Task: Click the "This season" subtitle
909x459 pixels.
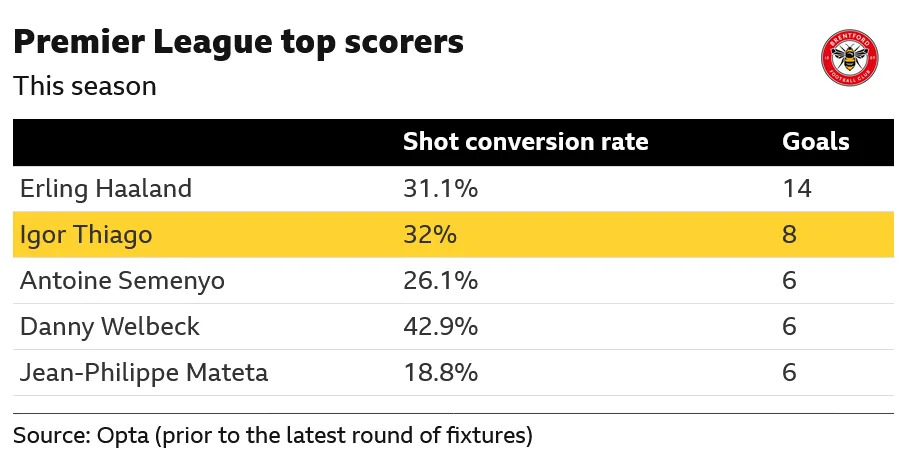Action: pos(85,86)
